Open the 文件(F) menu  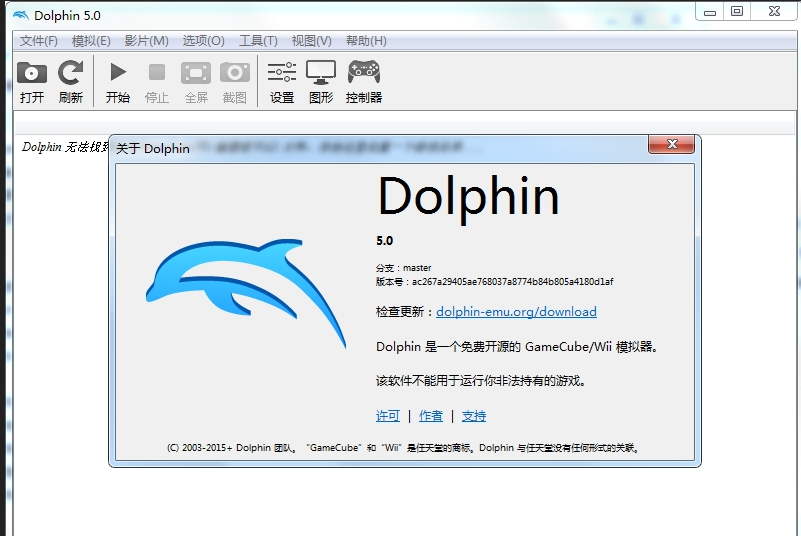click(39, 41)
